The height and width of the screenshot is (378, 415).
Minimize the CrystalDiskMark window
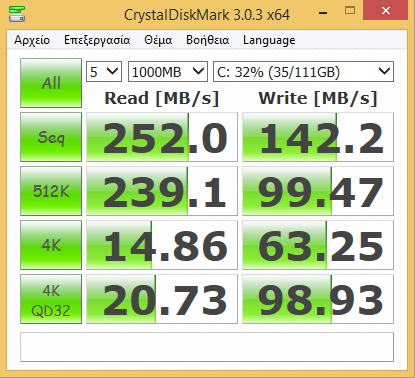[x=323, y=13]
